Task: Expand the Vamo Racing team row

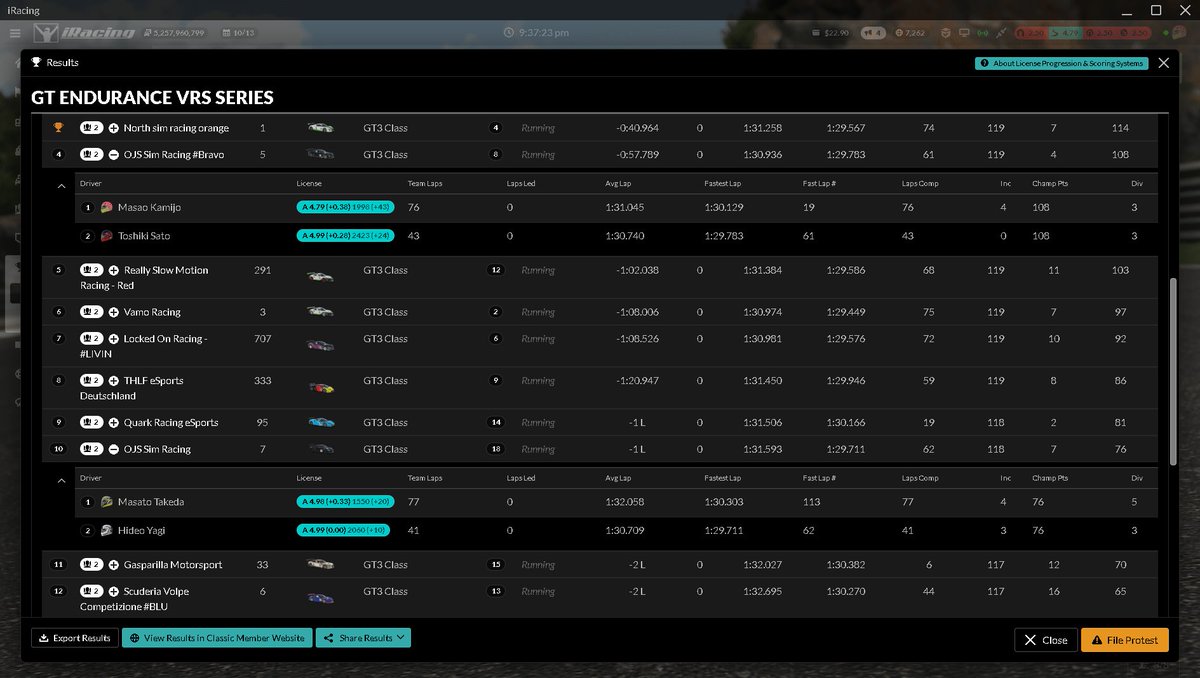Action: tap(114, 312)
